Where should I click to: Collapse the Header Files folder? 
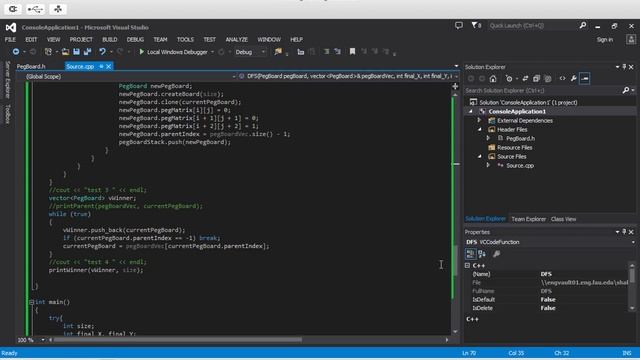click(480, 129)
